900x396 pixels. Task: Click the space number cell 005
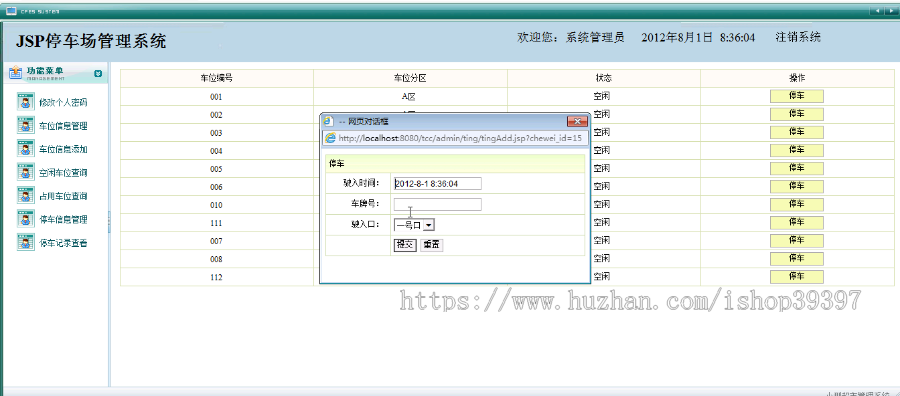point(216,169)
